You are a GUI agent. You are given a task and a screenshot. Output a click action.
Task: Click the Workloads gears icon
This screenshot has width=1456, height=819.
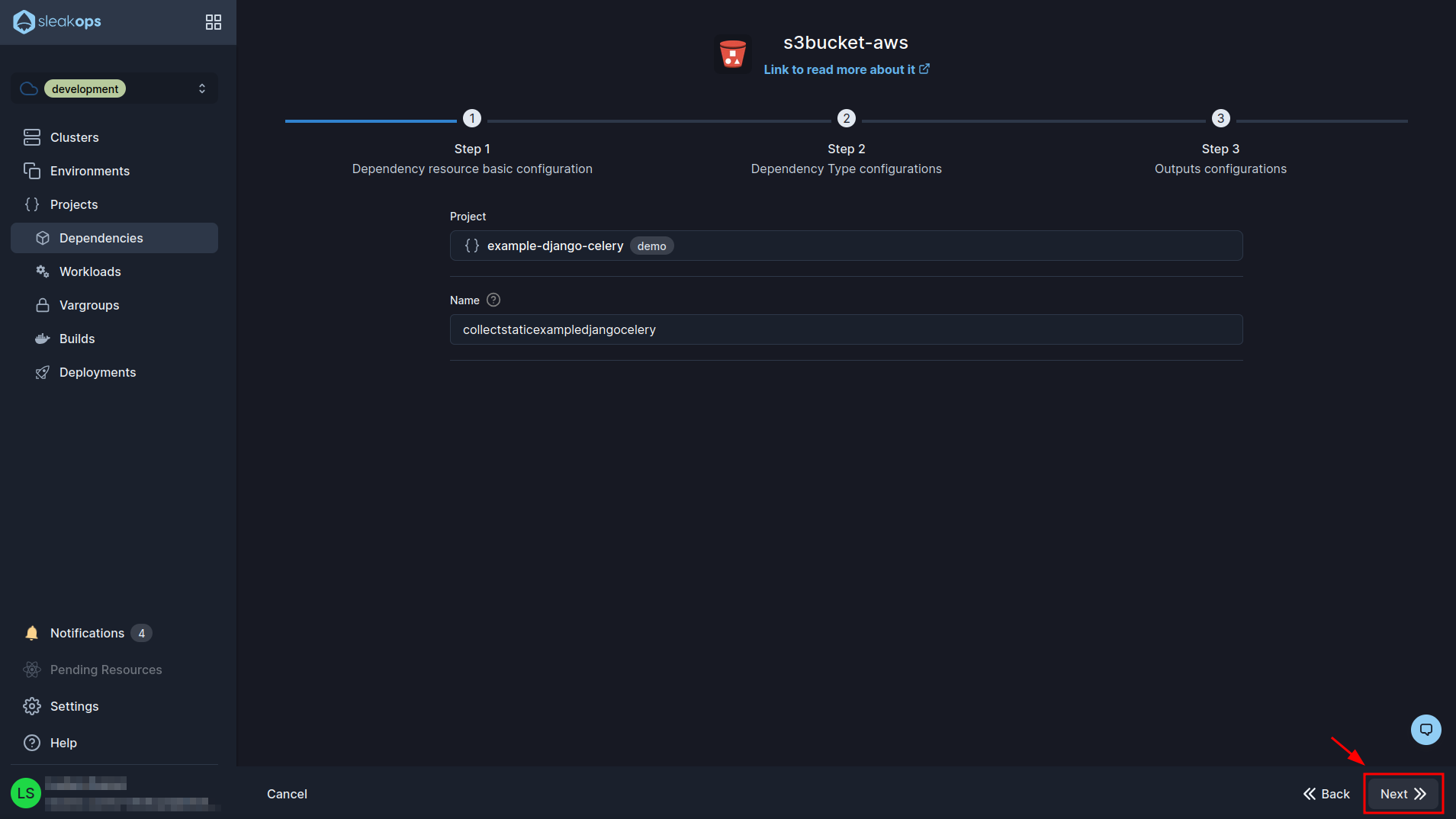tap(43, 271)
